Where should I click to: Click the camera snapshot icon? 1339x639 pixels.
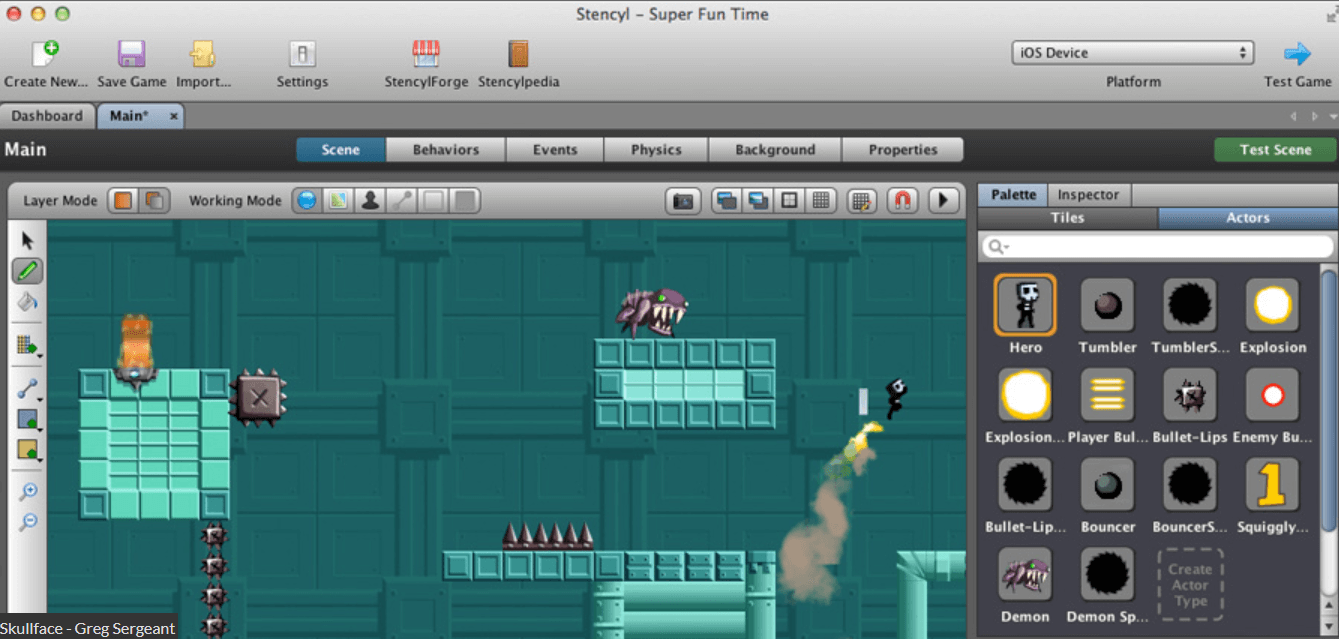click(x=683, y=200)
